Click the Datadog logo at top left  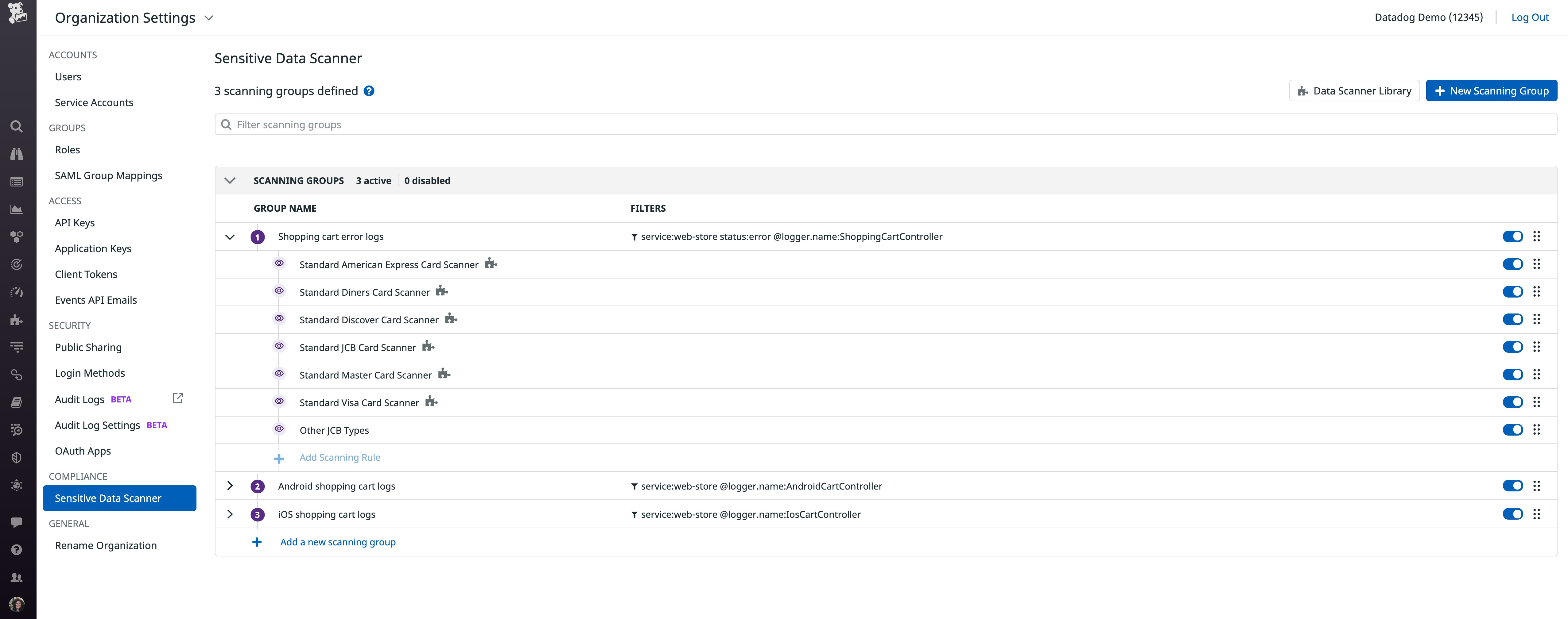pos(18,13)
